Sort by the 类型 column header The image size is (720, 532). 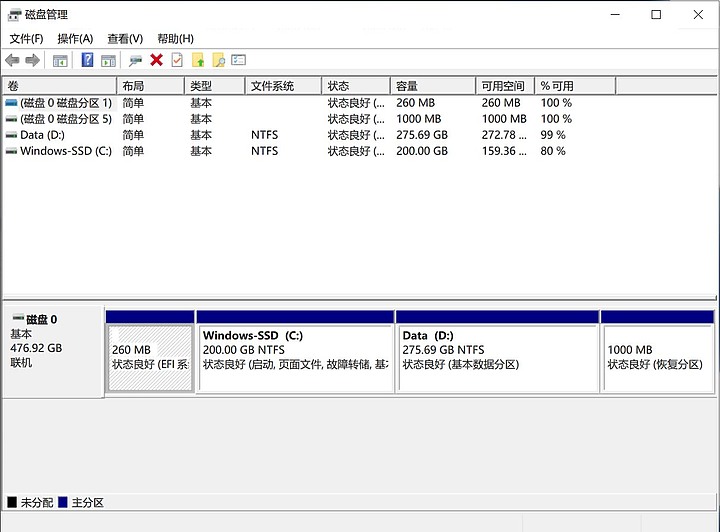(x=214, y=86)
